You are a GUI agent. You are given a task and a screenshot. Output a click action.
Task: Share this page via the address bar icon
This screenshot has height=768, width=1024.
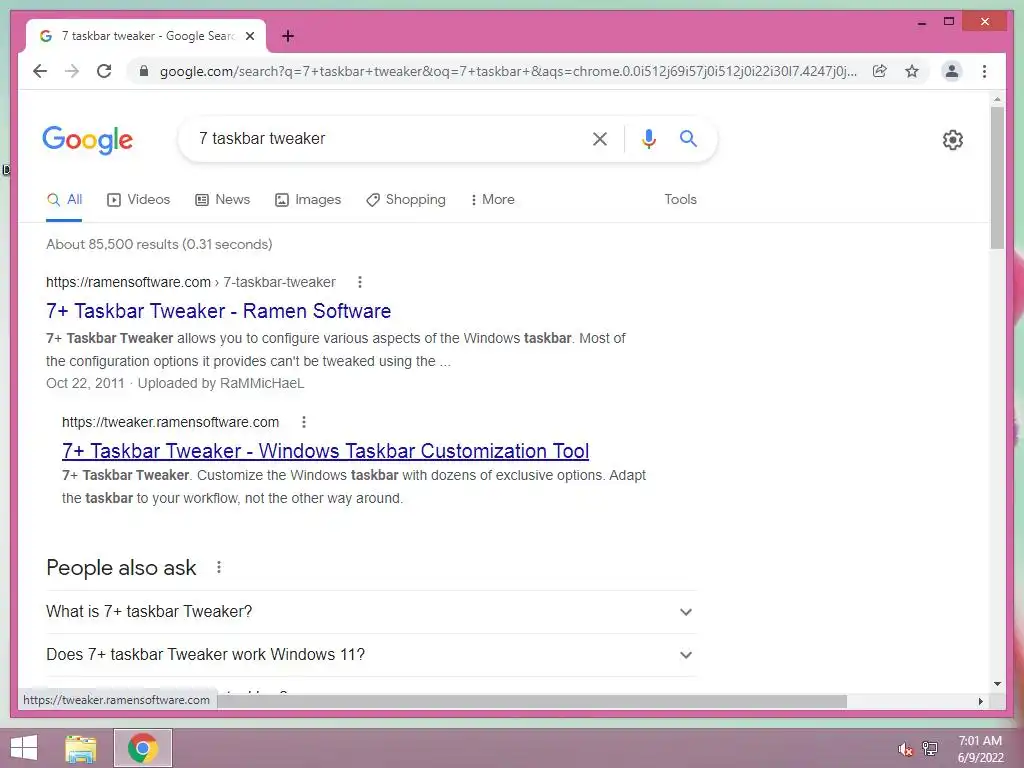click(880, 71)
